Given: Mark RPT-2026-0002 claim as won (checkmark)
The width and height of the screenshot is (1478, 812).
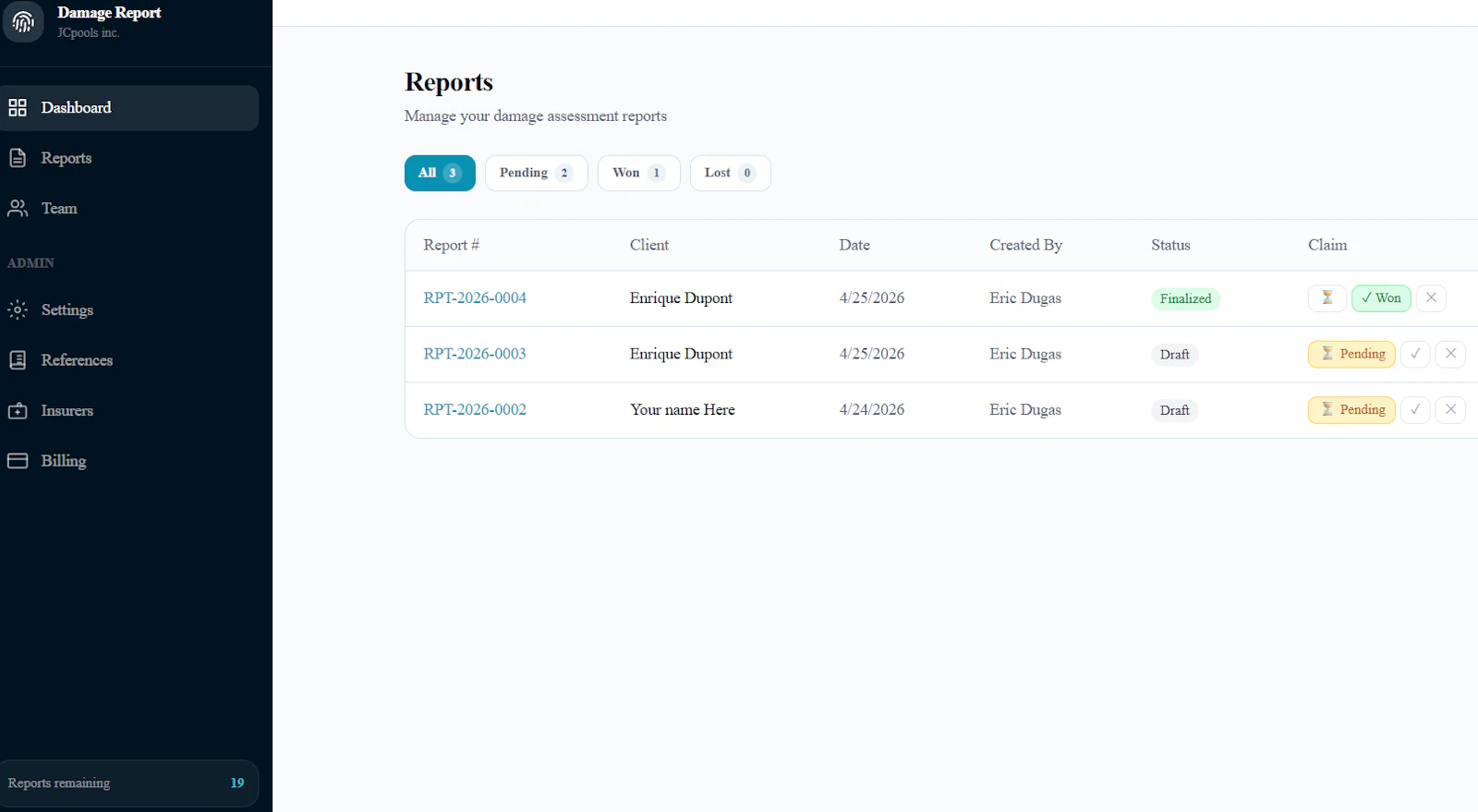Looking at the screenshot, I should coord(1415,410).
